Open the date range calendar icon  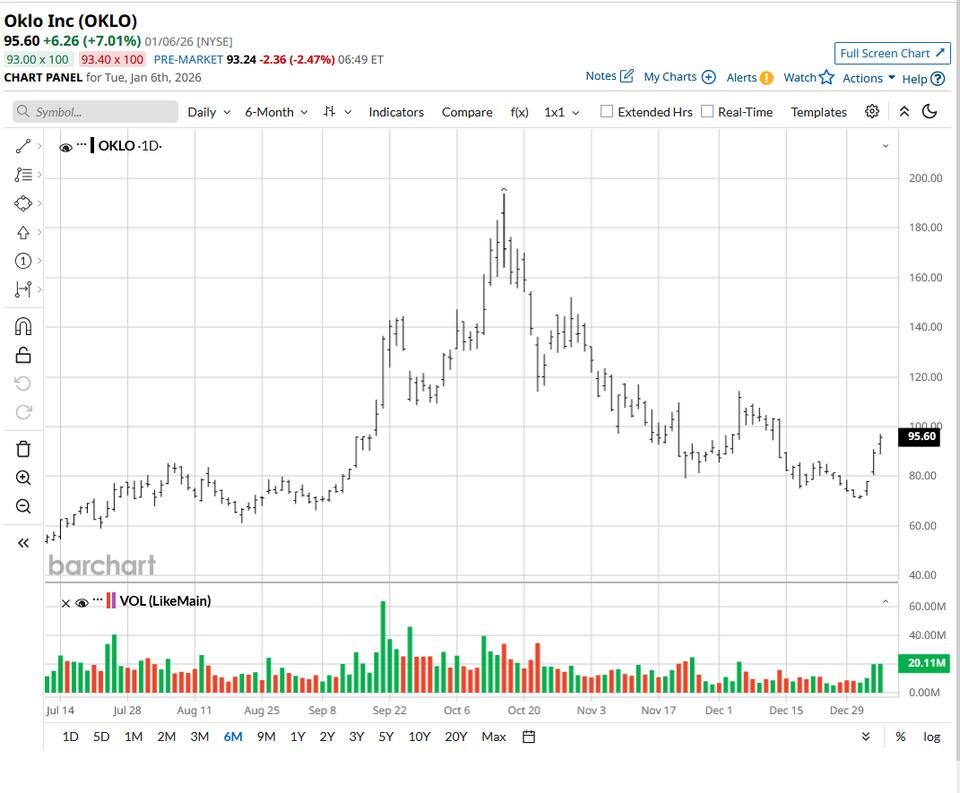coord(529,737)
